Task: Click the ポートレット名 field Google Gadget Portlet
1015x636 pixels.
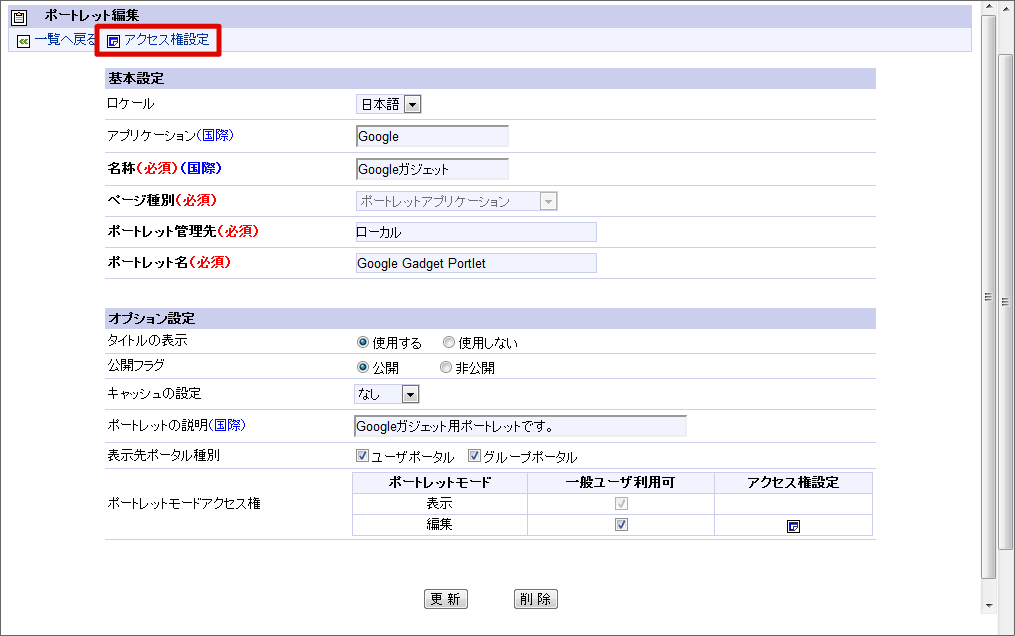Action: [476, 263]
